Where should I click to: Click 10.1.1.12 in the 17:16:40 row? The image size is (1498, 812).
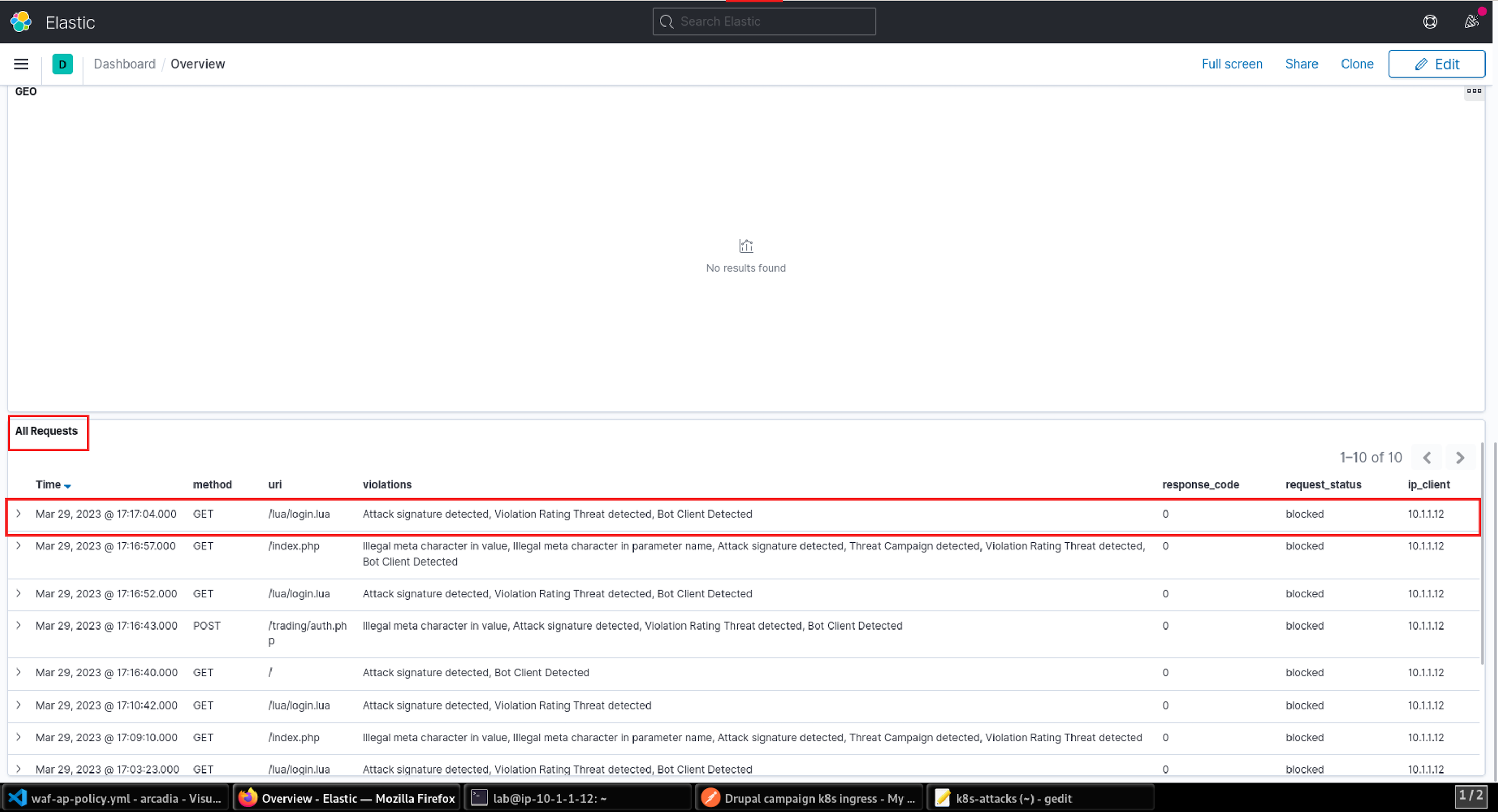(x=1425, y=673)
